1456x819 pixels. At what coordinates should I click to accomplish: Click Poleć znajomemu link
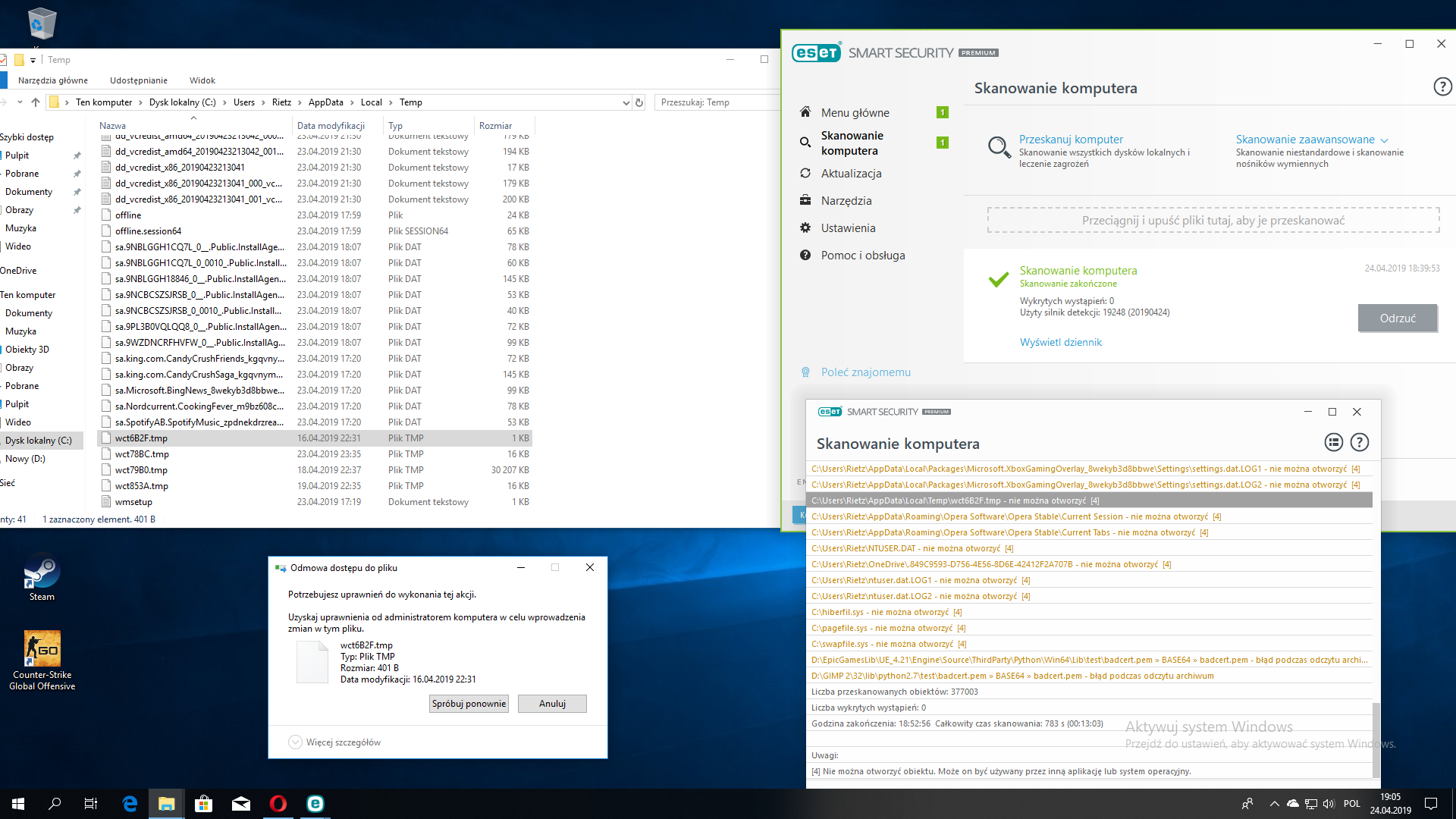[865, 372]
